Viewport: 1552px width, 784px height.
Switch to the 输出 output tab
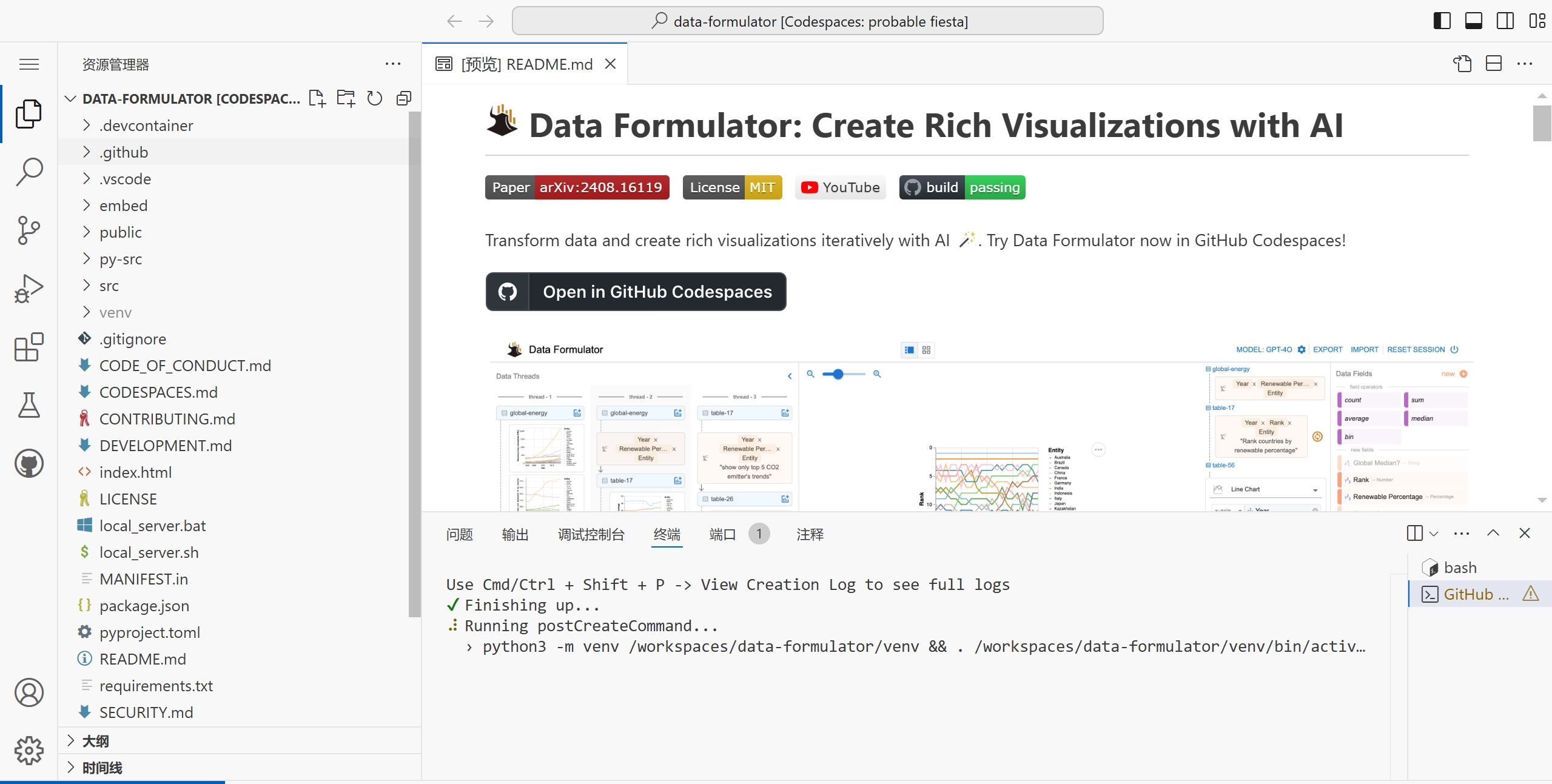click(x=515, y=534)
